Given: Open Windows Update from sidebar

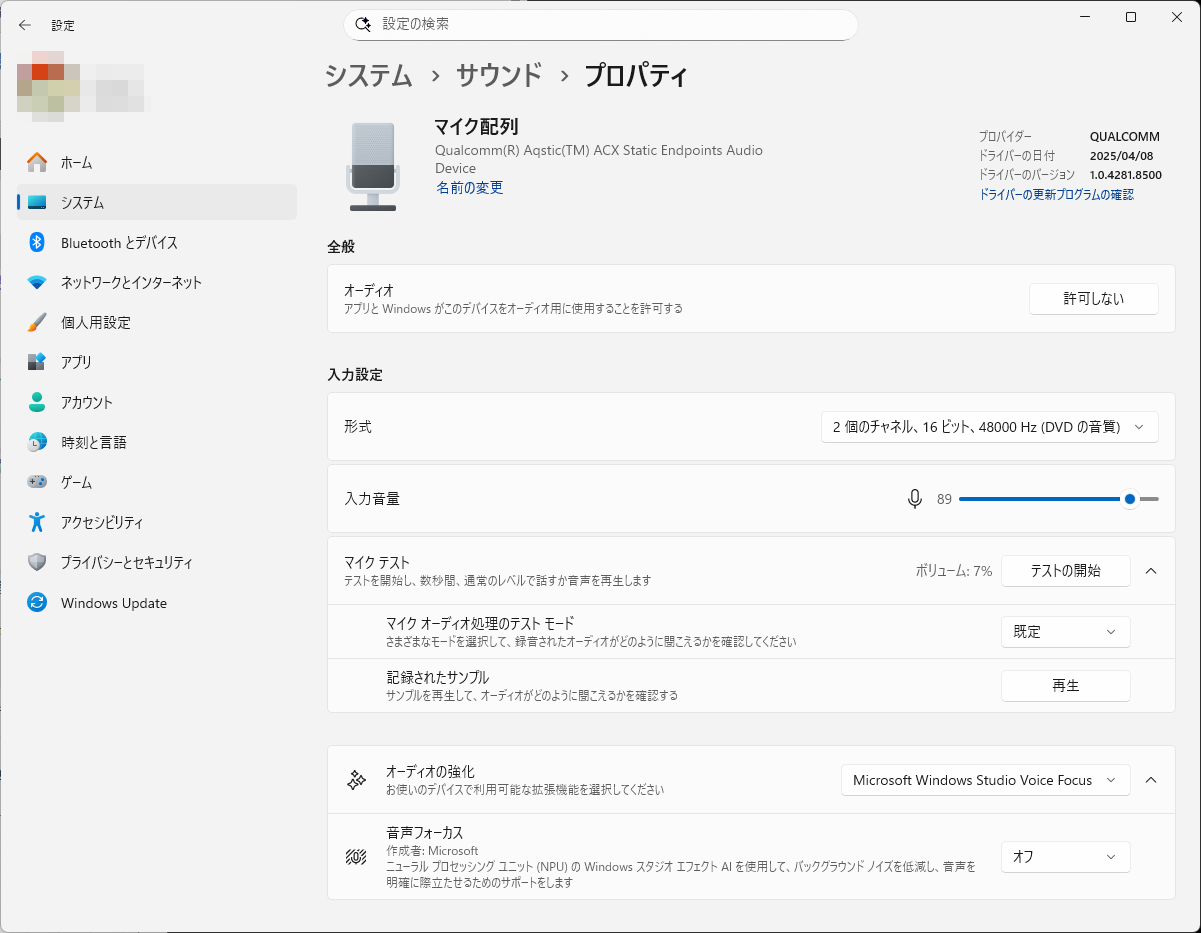Looking at the screenshot, I should coord(113,602).
